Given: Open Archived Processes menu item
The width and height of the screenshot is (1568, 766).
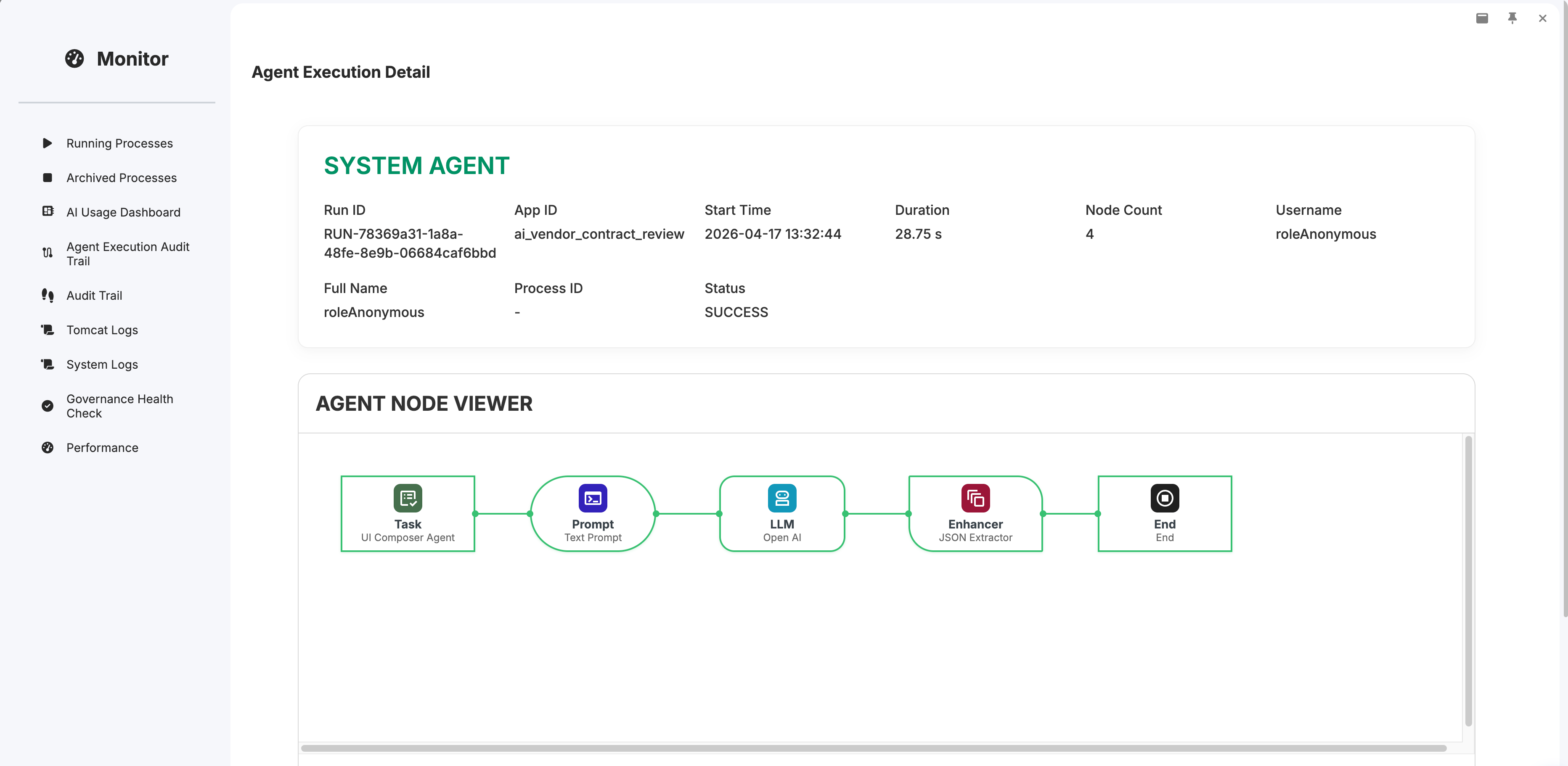Looking at the screenshot, I should (x=121, y=178).
